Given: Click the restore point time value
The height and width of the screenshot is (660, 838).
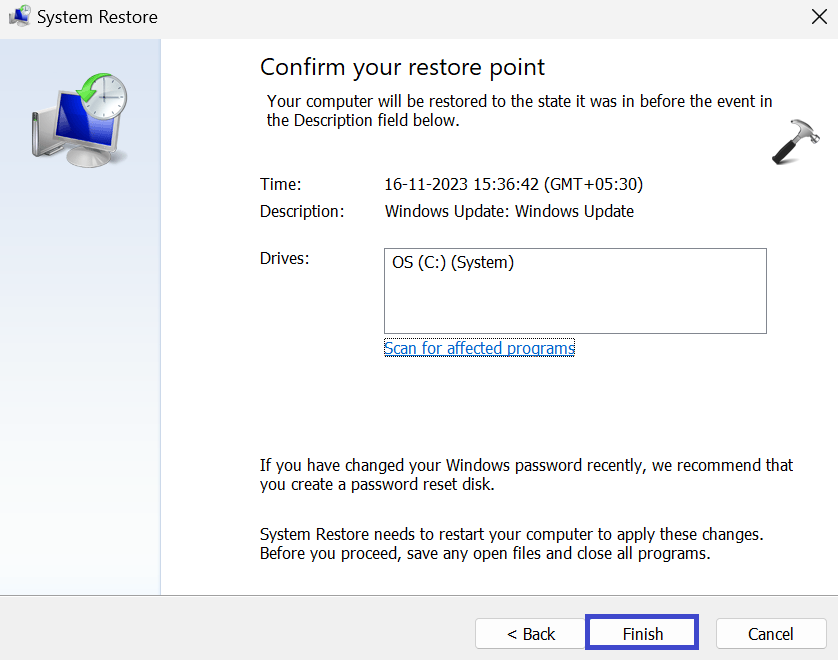Looking at the screenshot, I should click(513, 184).
